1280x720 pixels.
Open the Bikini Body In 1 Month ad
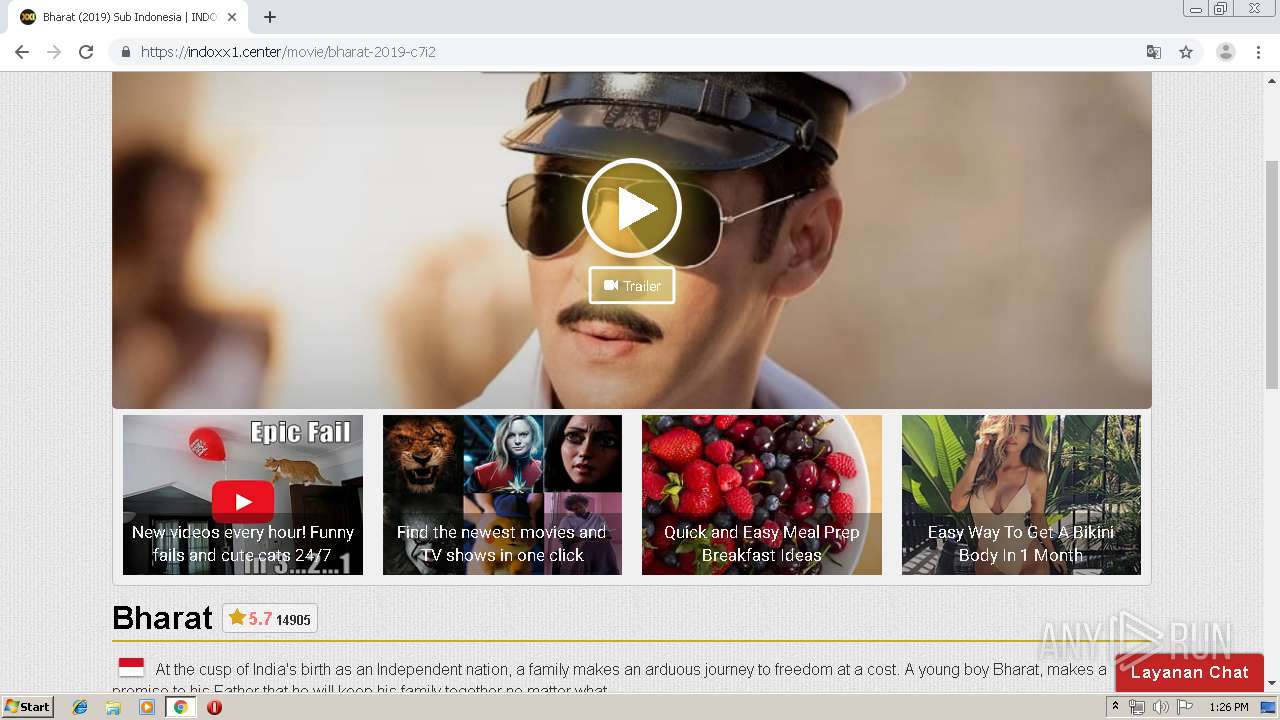point(1021,495)
